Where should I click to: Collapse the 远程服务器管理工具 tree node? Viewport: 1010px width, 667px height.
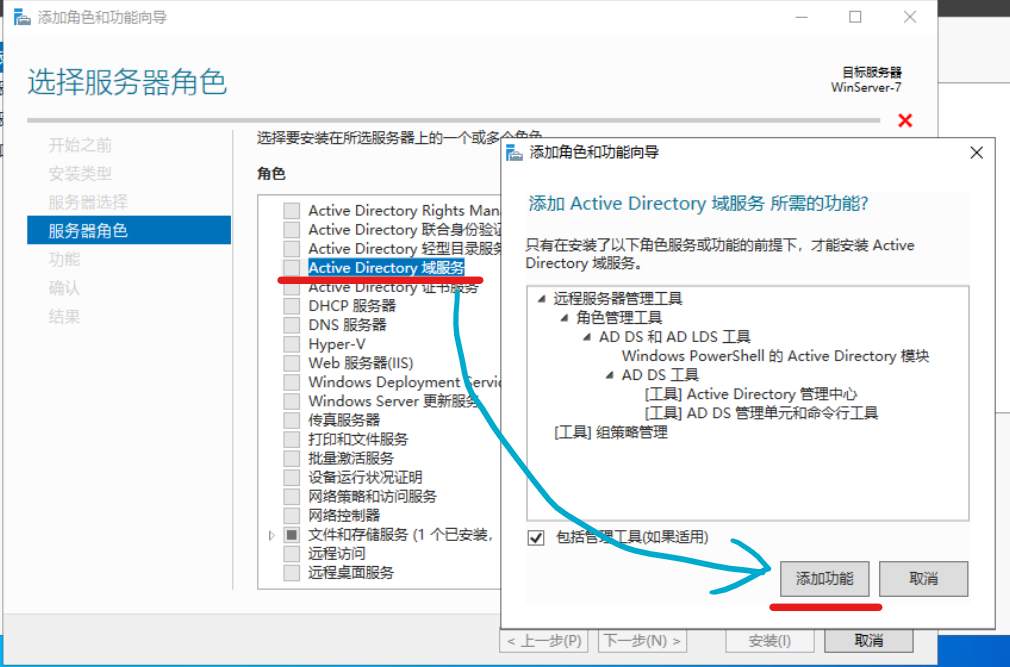542,299
